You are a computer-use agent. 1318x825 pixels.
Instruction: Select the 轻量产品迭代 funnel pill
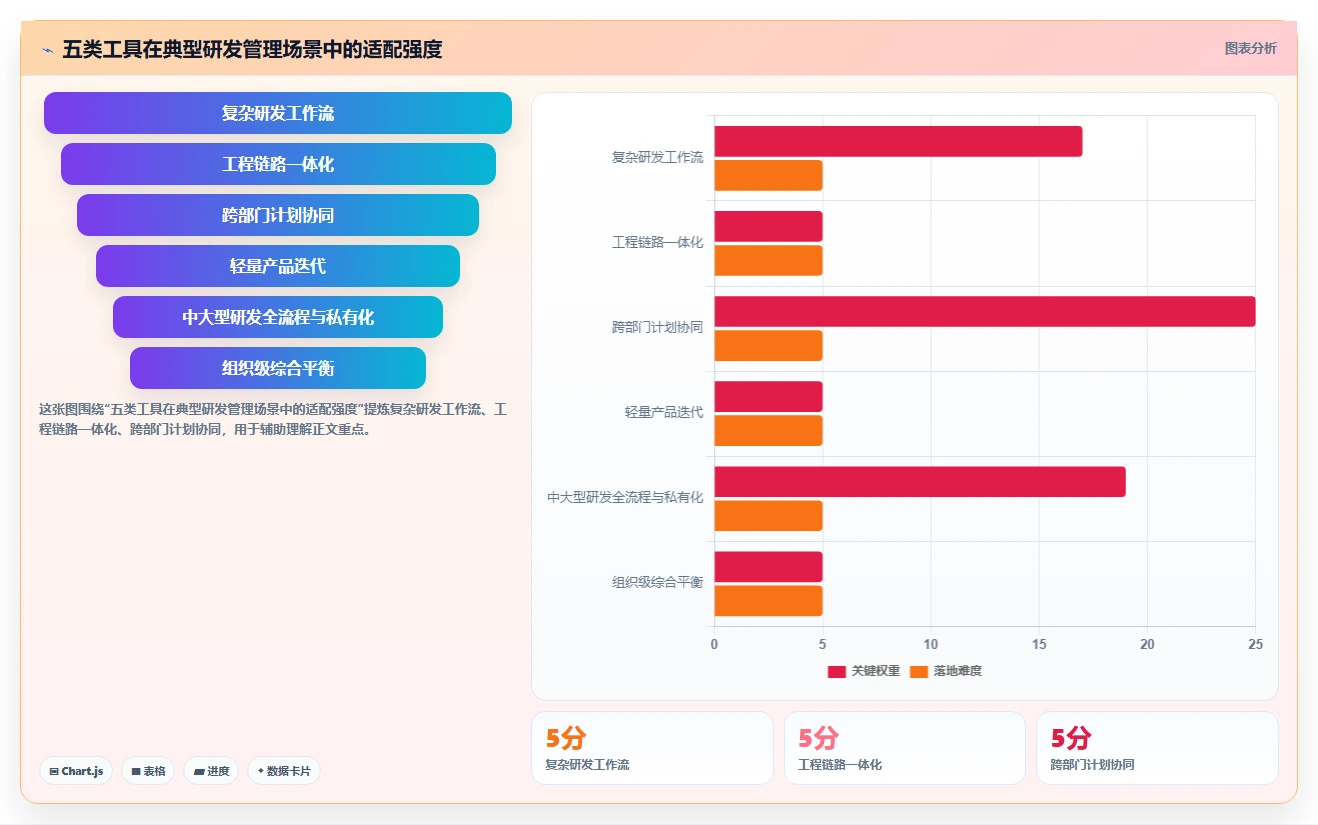[x=278, y=266]
